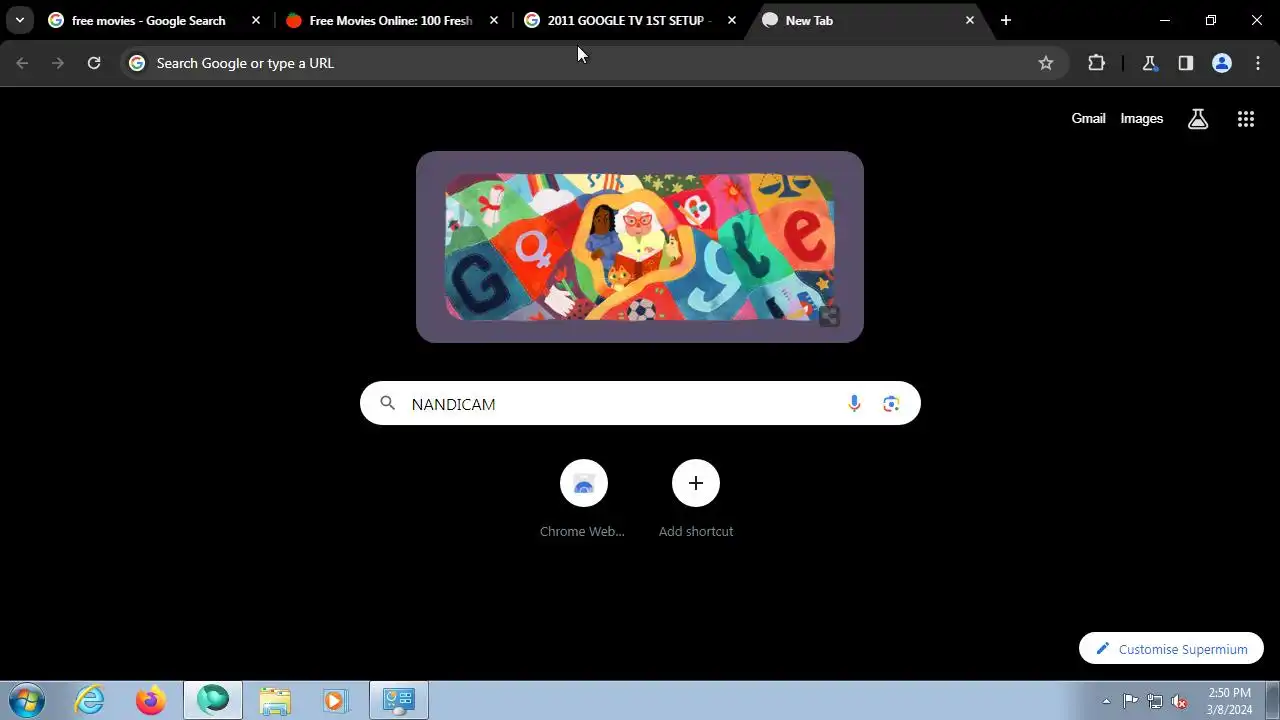Image resolution: width=1280 pixels, height=720 pixels.
Task: Open the tab search dropdown arrow
Action: (x=19, y=20)
